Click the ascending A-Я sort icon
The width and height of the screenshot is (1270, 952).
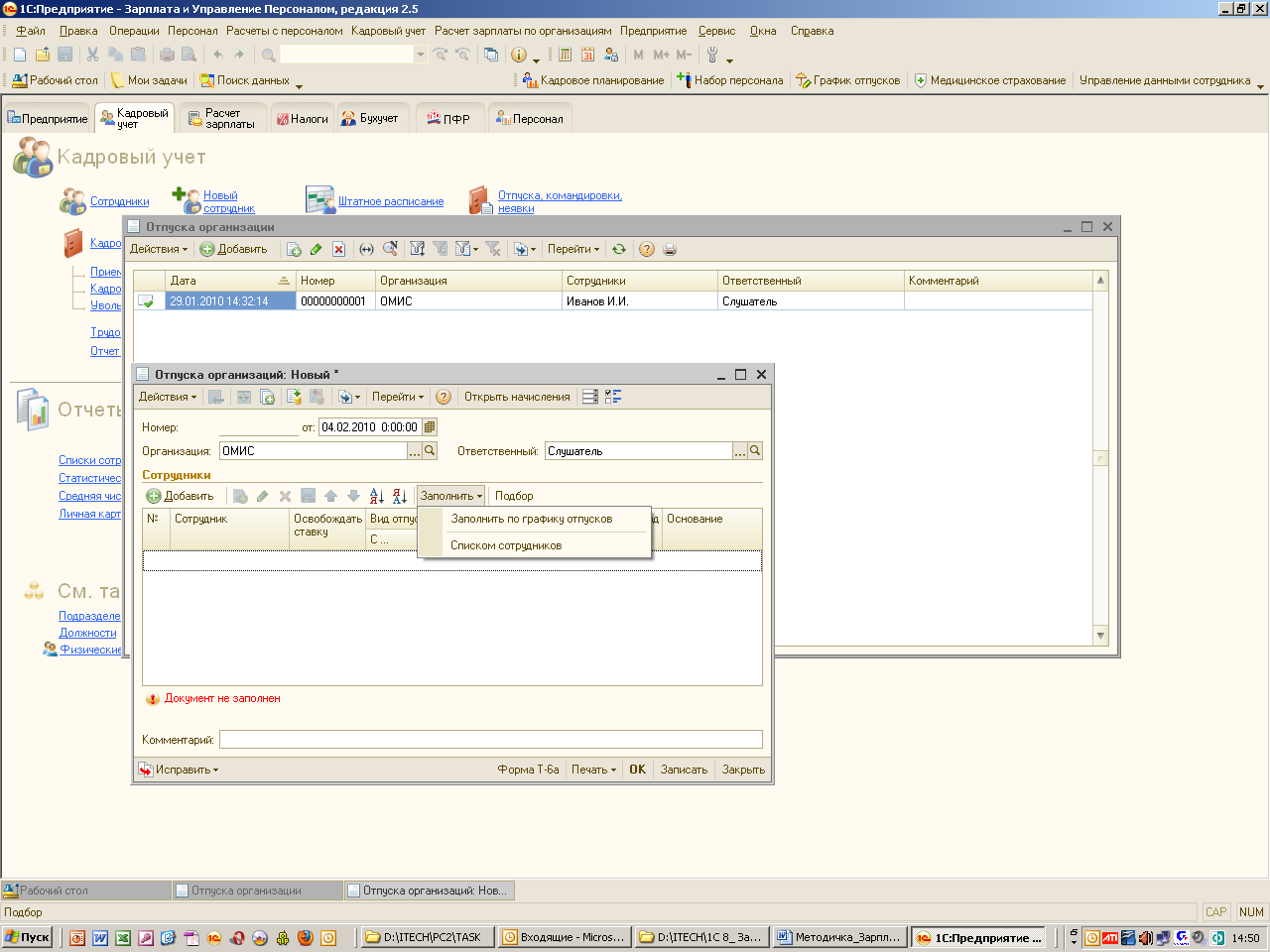[x=377, y=496]
